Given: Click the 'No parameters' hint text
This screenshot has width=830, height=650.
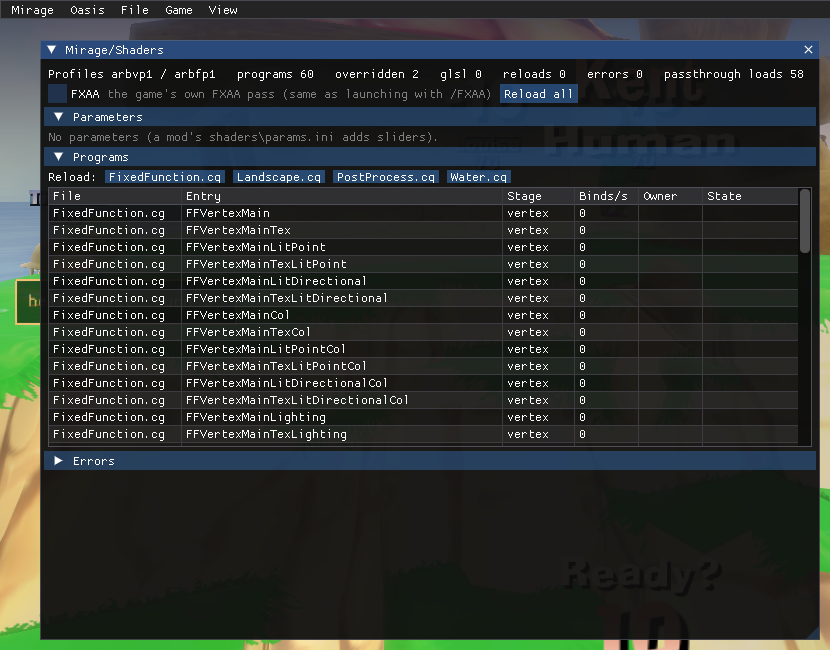Looking at the screenshot, I should (243, 137).
